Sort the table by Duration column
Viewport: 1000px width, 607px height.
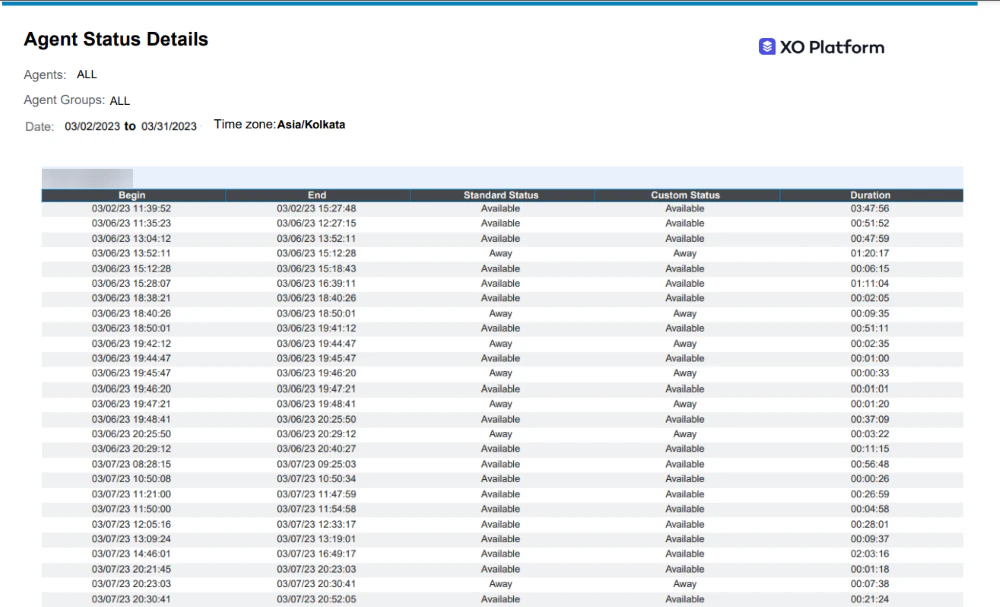pos(869,195)
